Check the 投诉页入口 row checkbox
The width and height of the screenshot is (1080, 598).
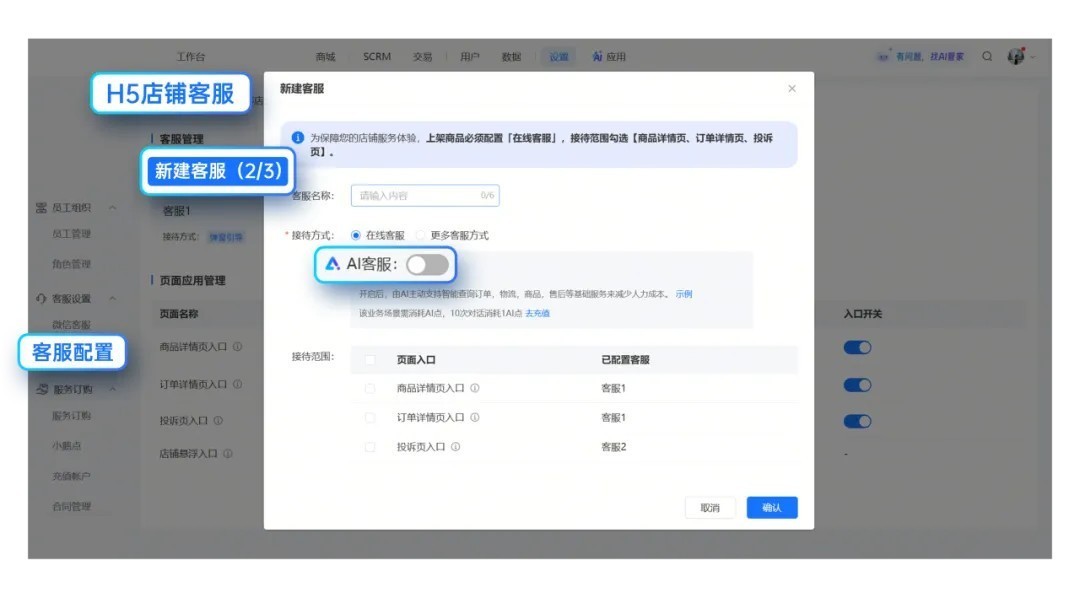pyautogui.click(x=370, y=447)
